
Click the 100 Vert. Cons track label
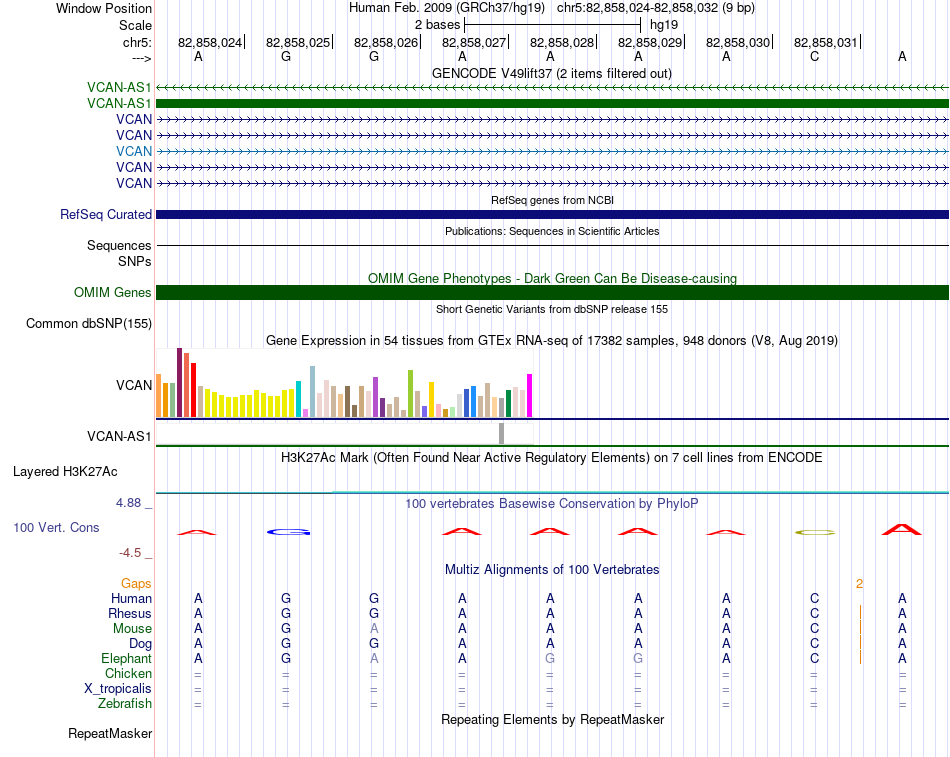coord(56,526)
